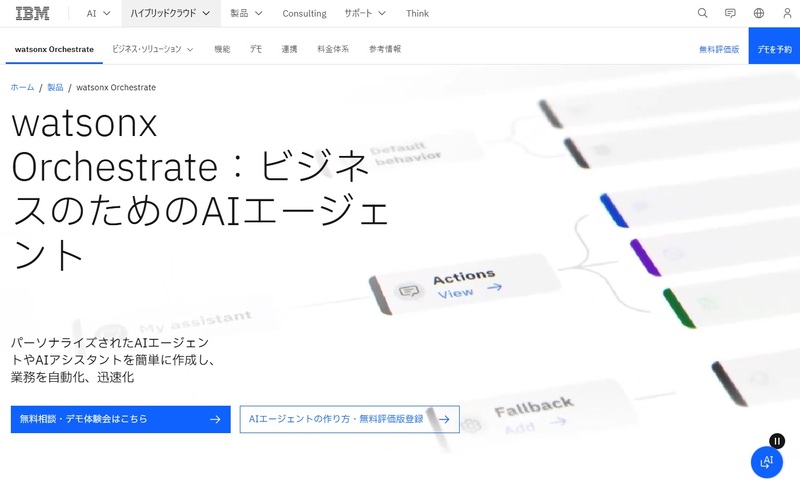Open the Think menu item
The height and width of the screenshot is (480, 800).
tap(417, 13)
